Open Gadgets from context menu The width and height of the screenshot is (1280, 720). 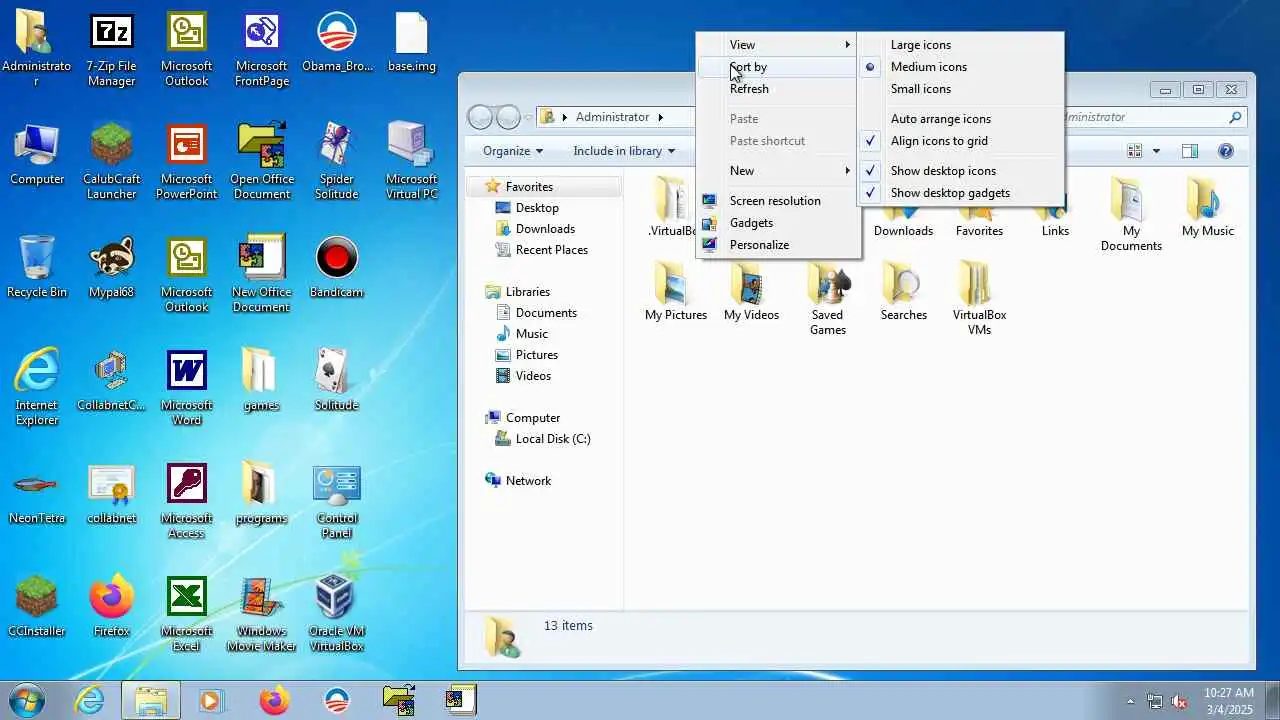point(778,223)
